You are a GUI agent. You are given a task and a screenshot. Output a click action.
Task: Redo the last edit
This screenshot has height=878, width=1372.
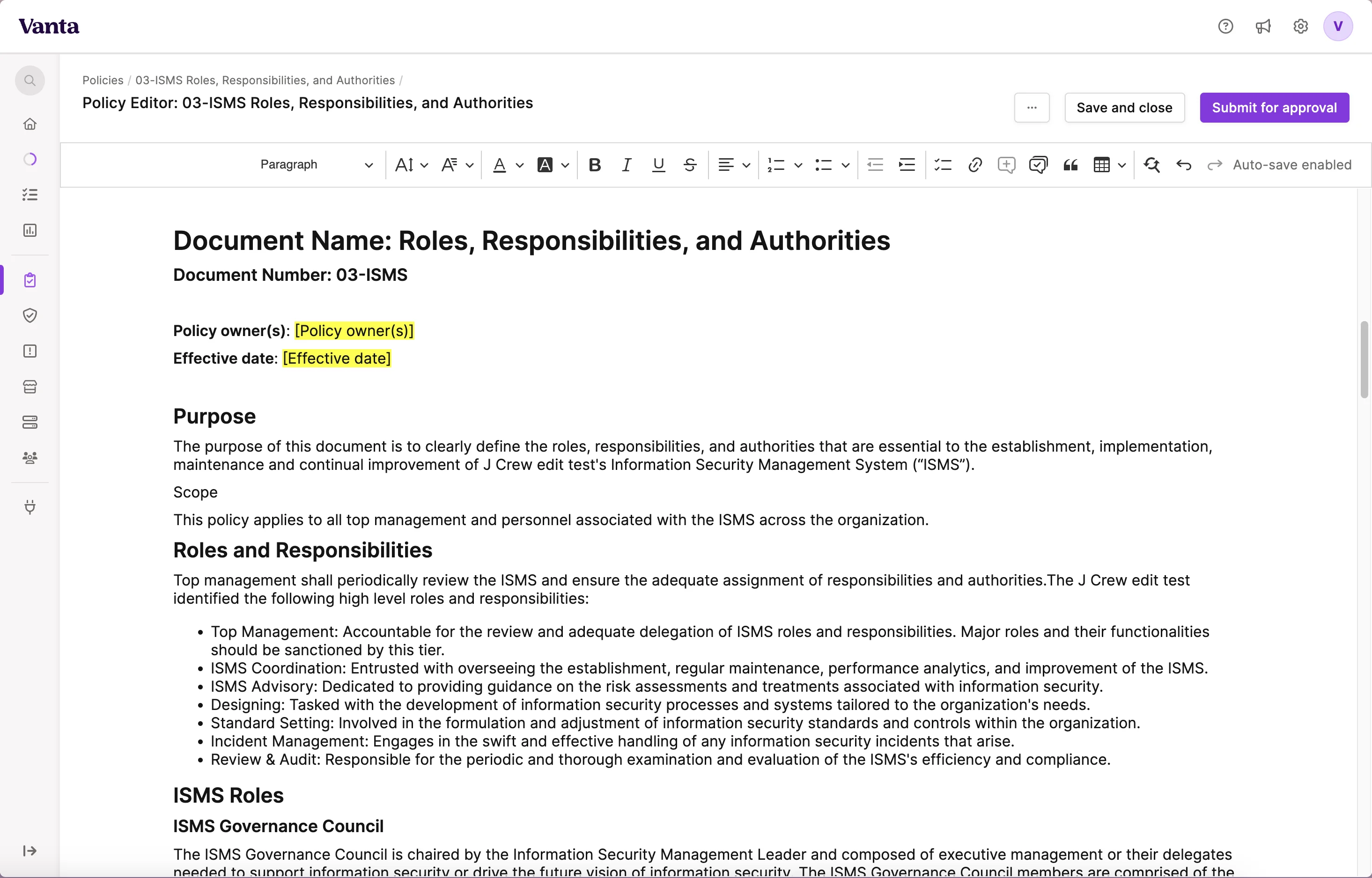[1215, 165]
